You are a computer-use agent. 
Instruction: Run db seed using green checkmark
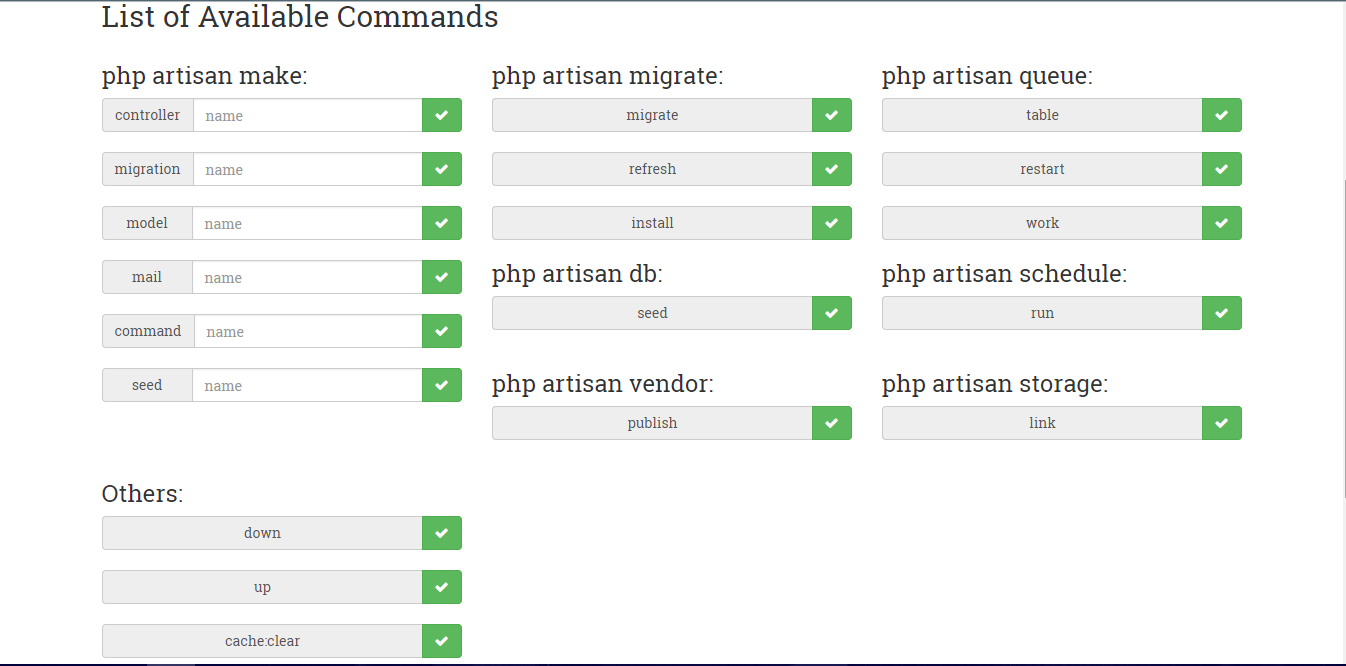pos(831,313)
